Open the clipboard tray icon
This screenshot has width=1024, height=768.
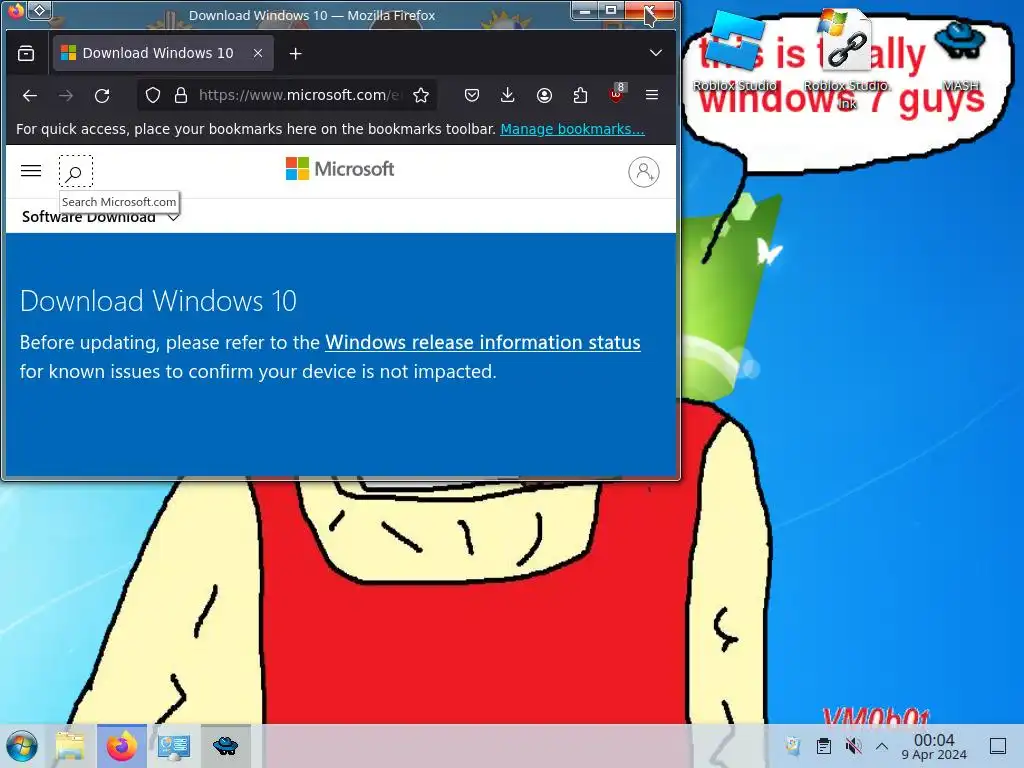(x=824, y=746)
